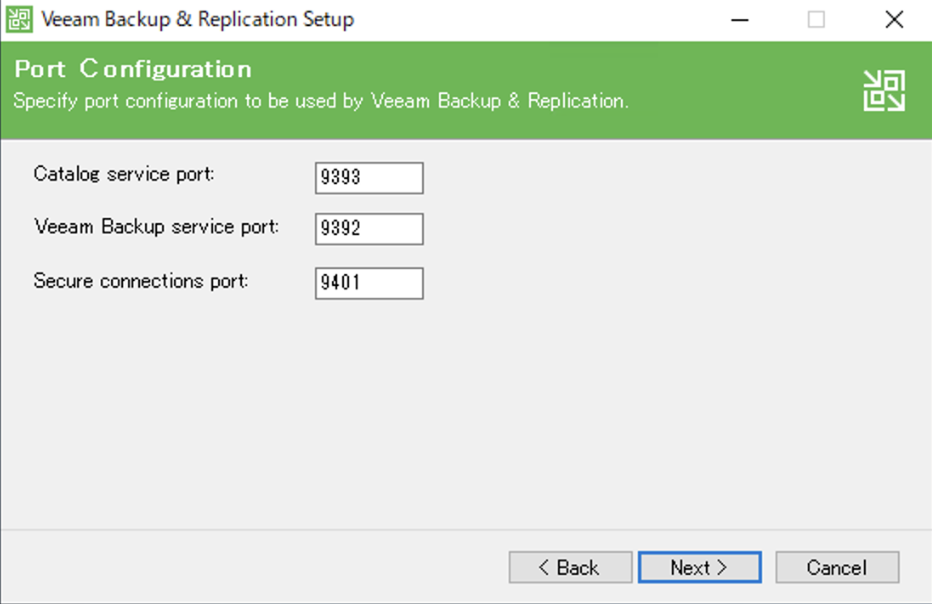Select the Secure connections port field

(x=369, y=283)
